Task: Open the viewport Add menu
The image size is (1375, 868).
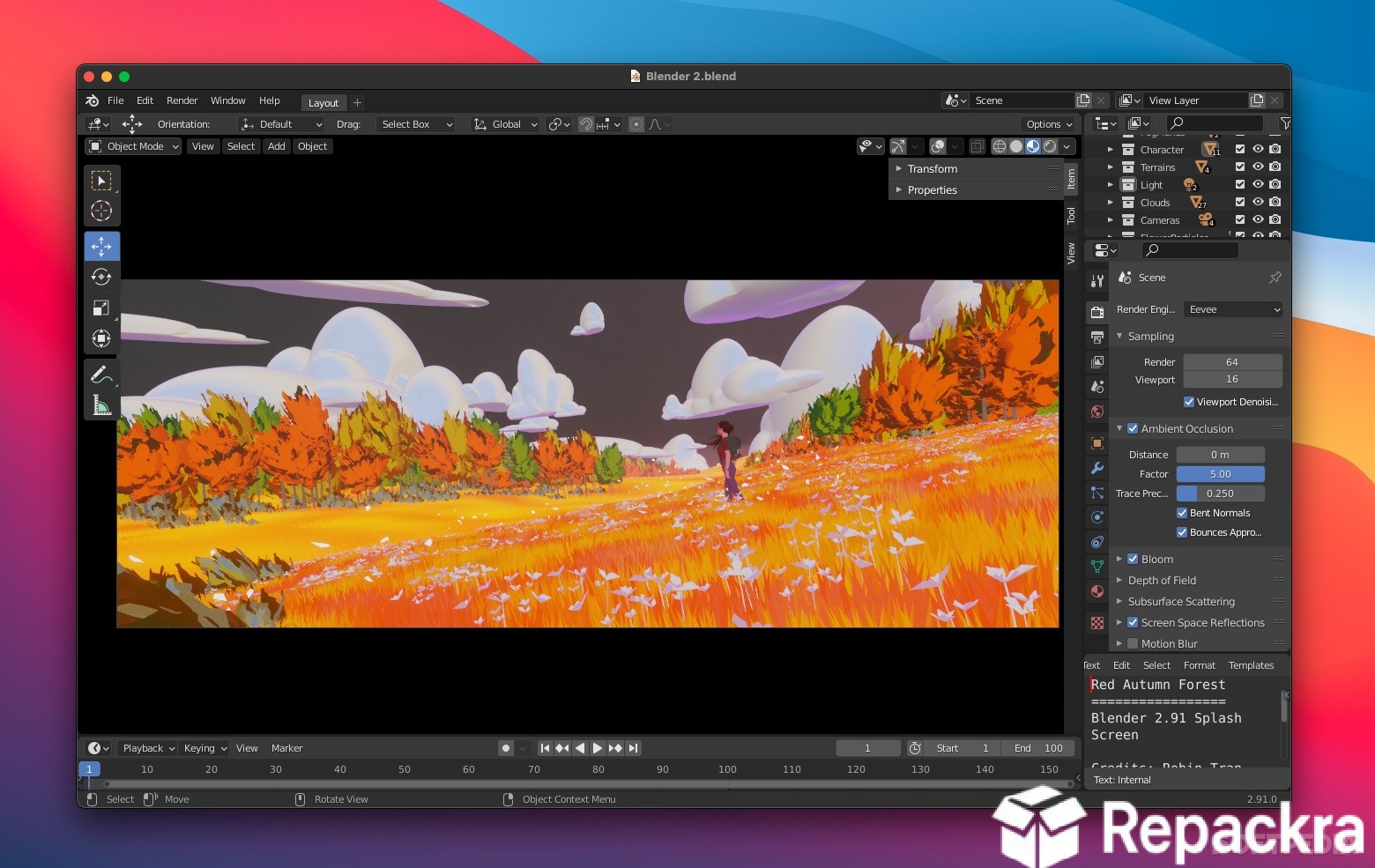Action: point(277,146)
